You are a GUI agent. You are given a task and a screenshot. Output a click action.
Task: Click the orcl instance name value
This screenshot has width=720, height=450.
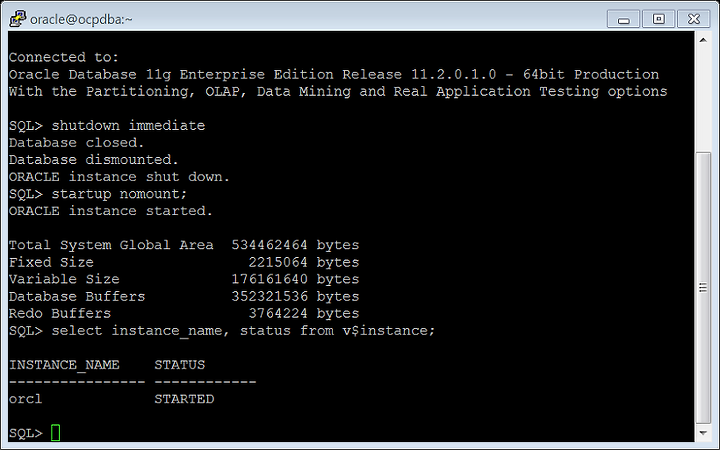[x=25, y=399]
